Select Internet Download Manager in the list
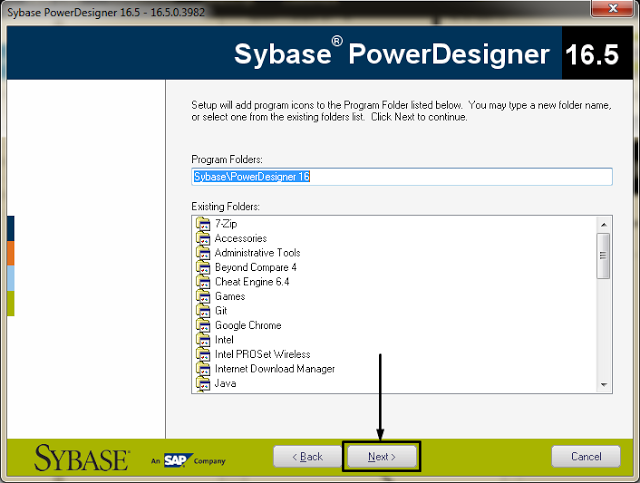Image resolution: width=640 pixels, height=483 pixels. coord(275,369)
